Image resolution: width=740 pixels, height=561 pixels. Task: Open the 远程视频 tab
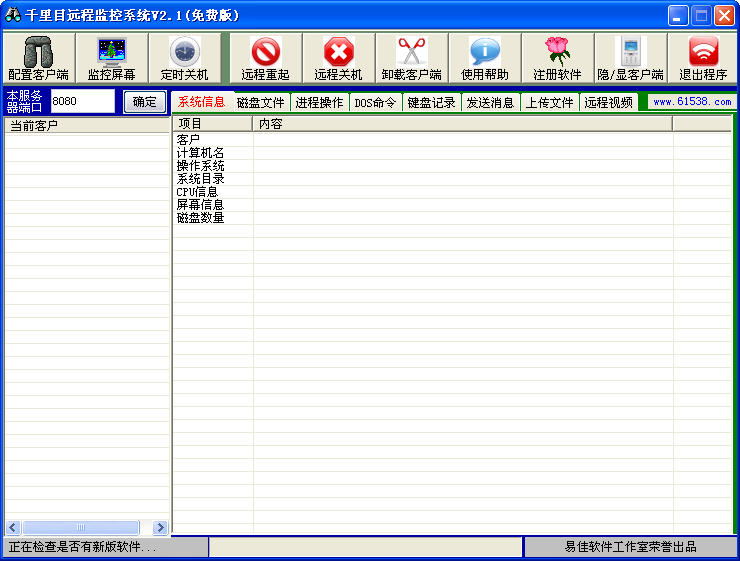coord(608,102)
